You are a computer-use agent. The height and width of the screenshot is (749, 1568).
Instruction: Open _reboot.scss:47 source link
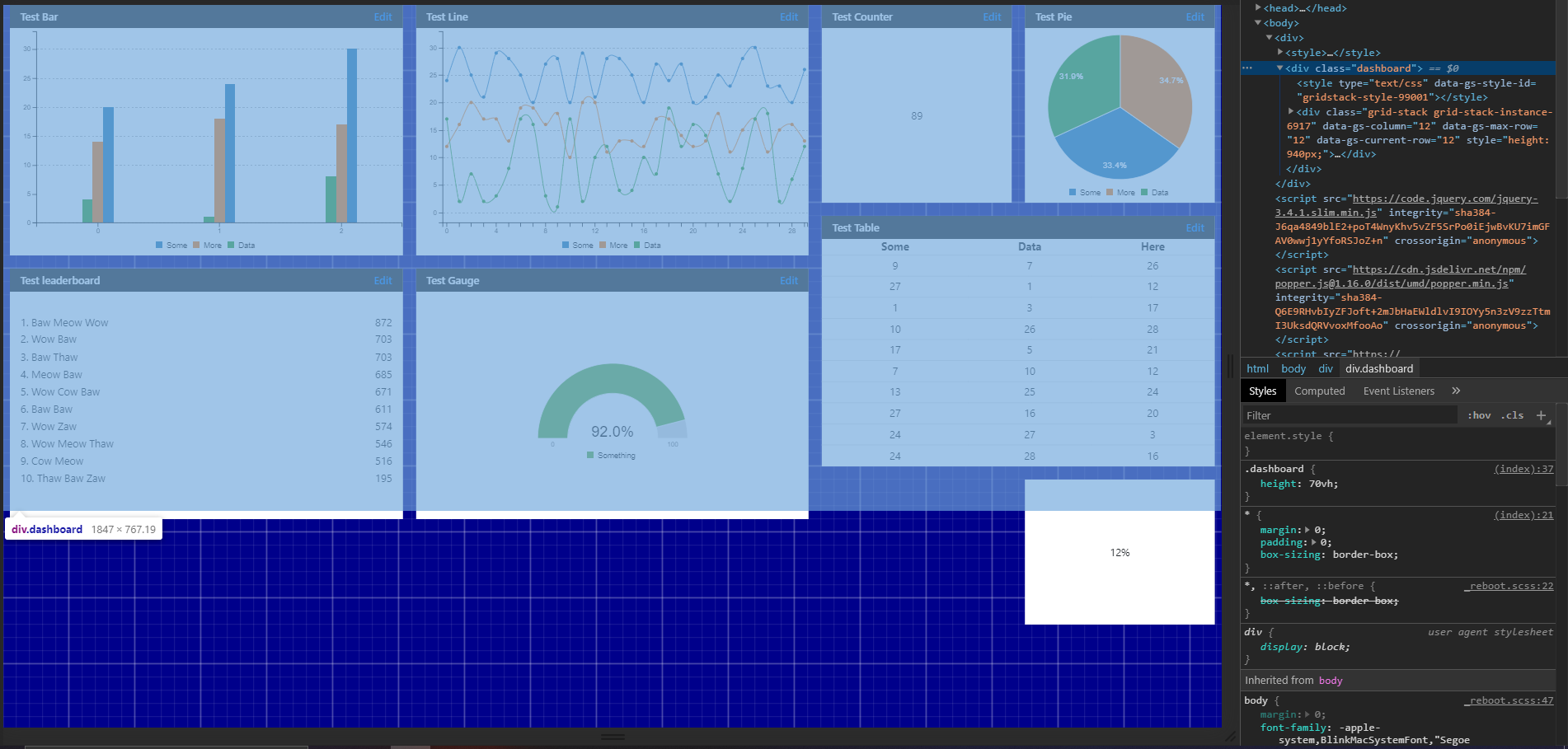(x=1509, y=700)
